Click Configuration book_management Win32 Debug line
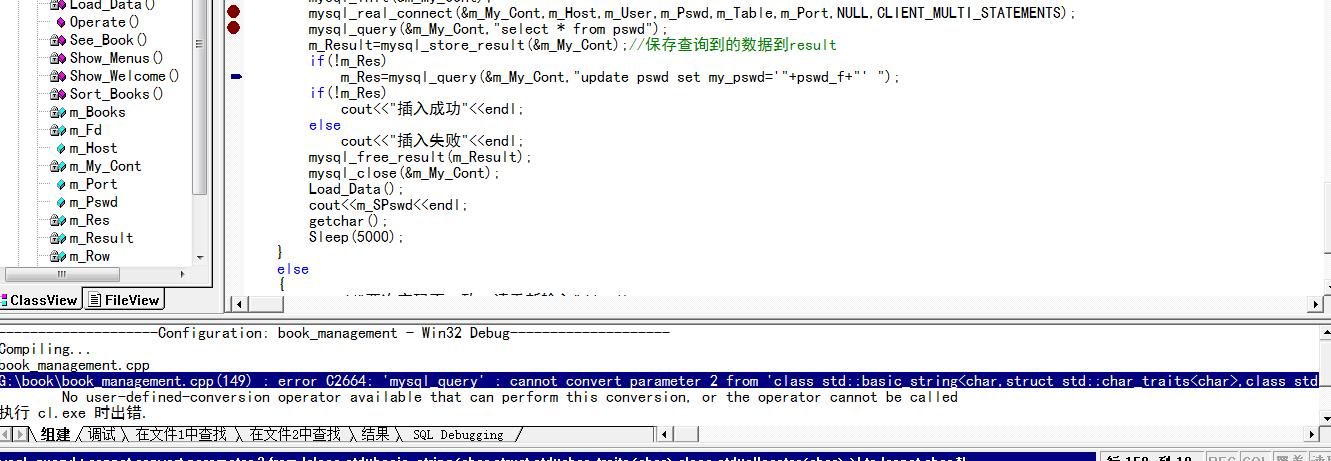The height and width of the screenshot is (461, 1331). [x=335, y=333]
